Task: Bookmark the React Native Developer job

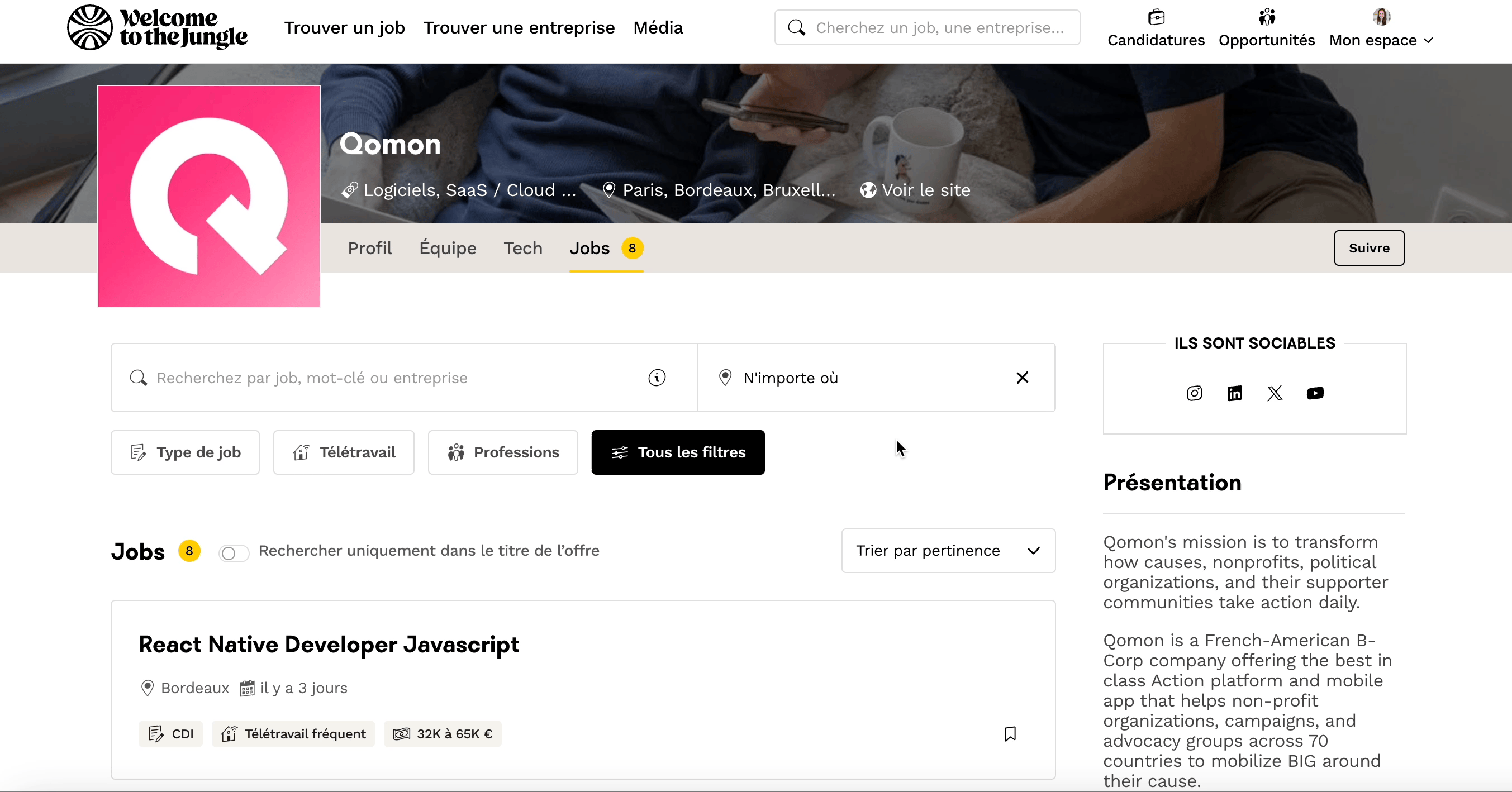Action: pyautogui.click(x=1010, y=734)
